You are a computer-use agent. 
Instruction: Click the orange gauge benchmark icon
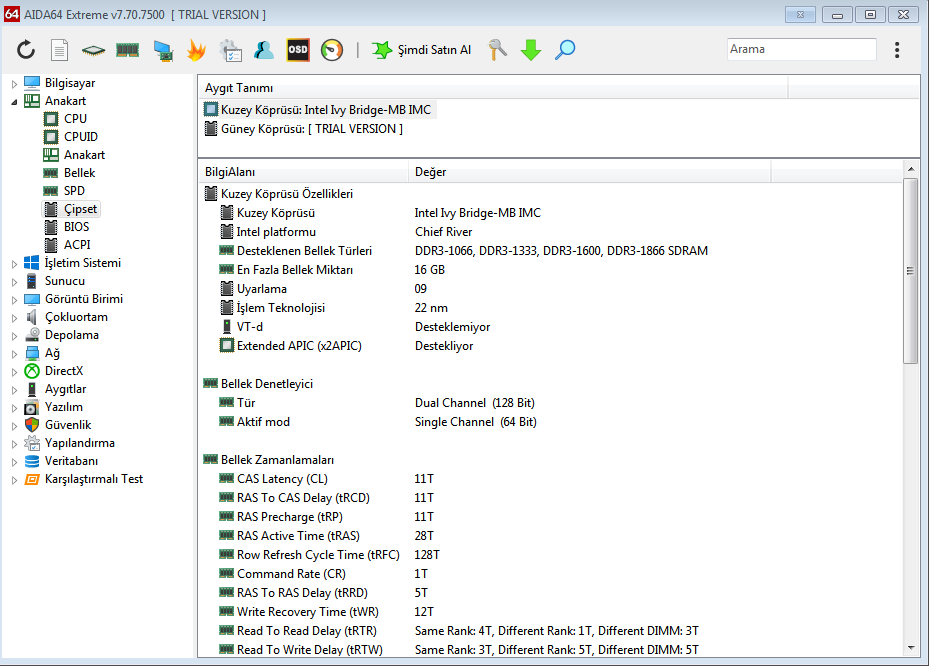332,50
